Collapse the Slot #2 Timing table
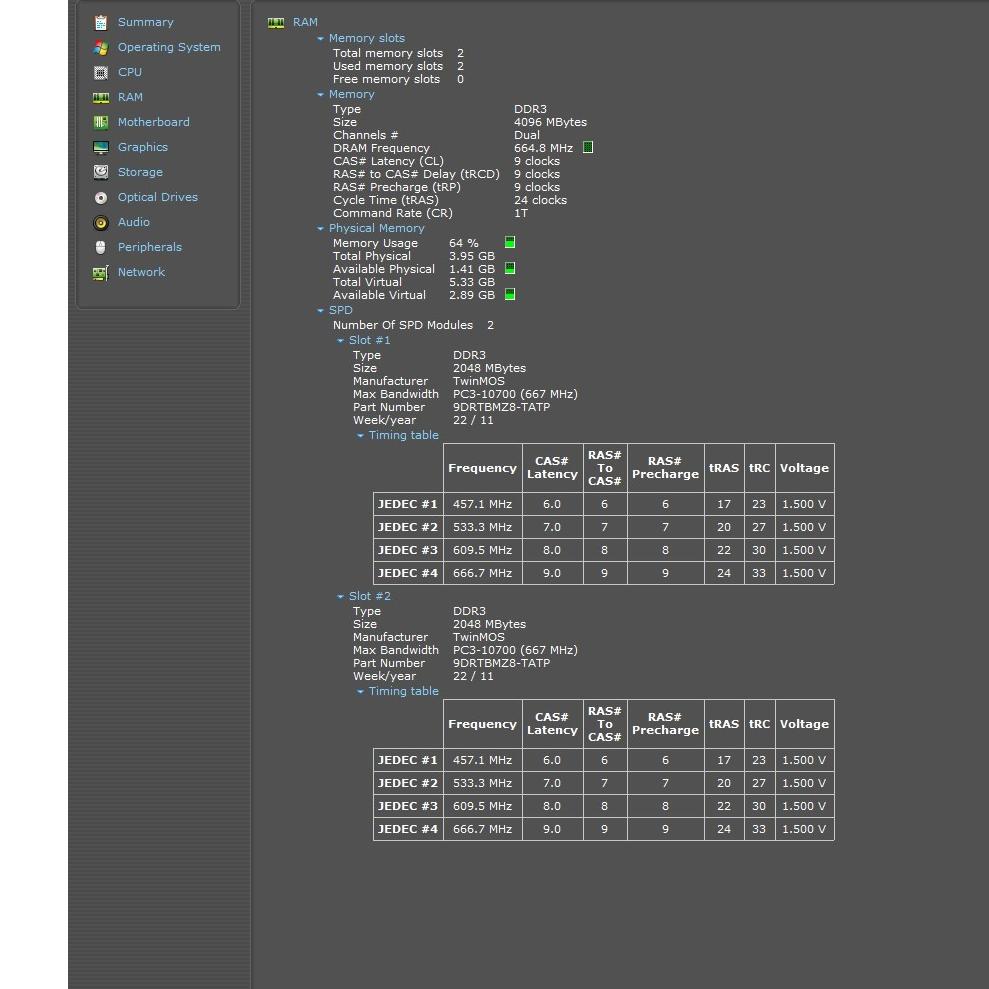Viewport: 989px width, 989px height. tap(361, 692)
